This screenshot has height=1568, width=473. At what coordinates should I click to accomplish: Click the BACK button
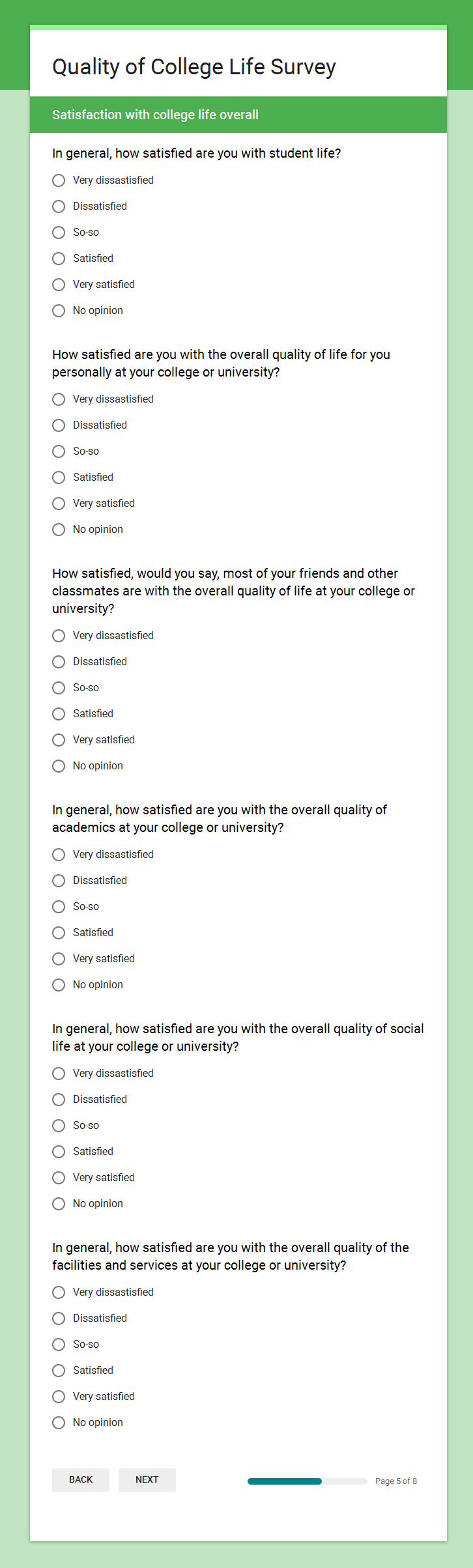(81, 1479)
